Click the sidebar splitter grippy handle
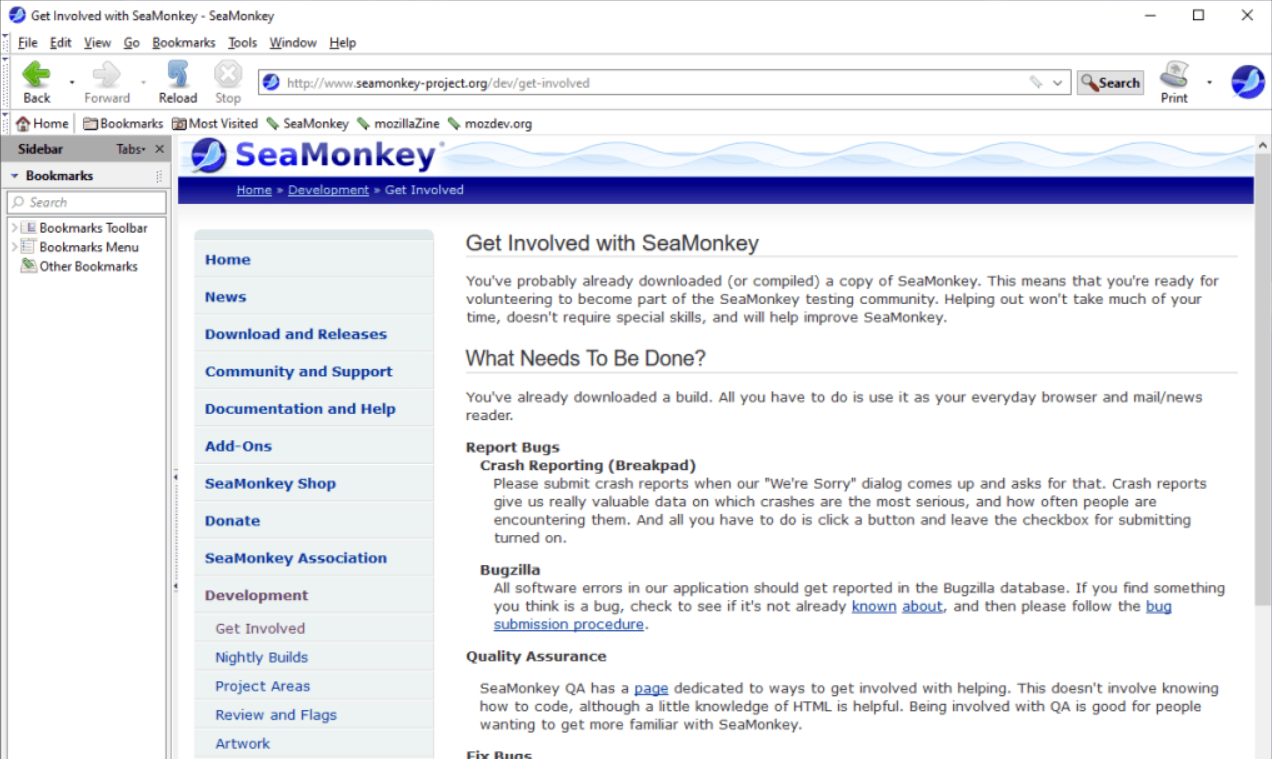 click(x=174, y=531)
